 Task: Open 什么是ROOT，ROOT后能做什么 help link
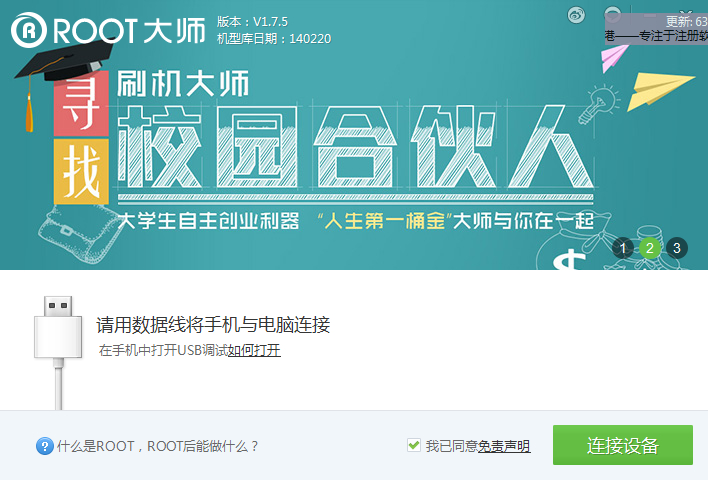point(157,446)
